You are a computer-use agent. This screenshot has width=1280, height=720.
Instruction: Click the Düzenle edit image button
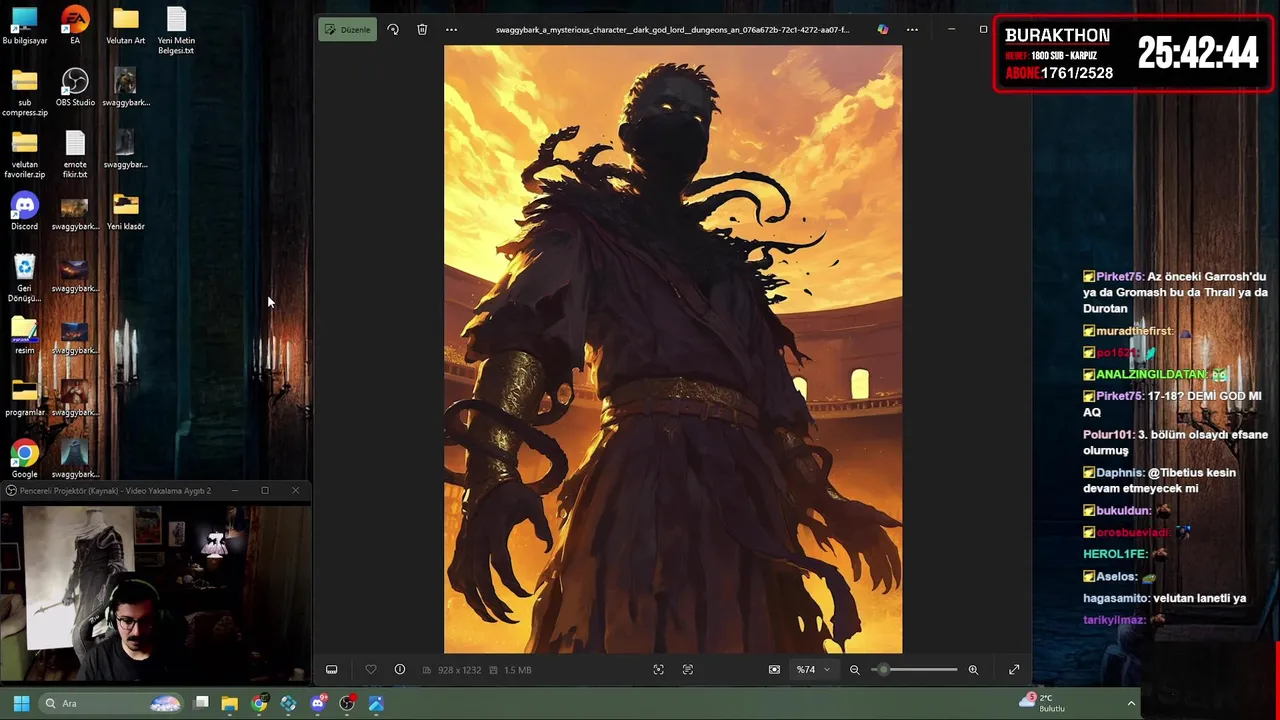coord(346,30)
